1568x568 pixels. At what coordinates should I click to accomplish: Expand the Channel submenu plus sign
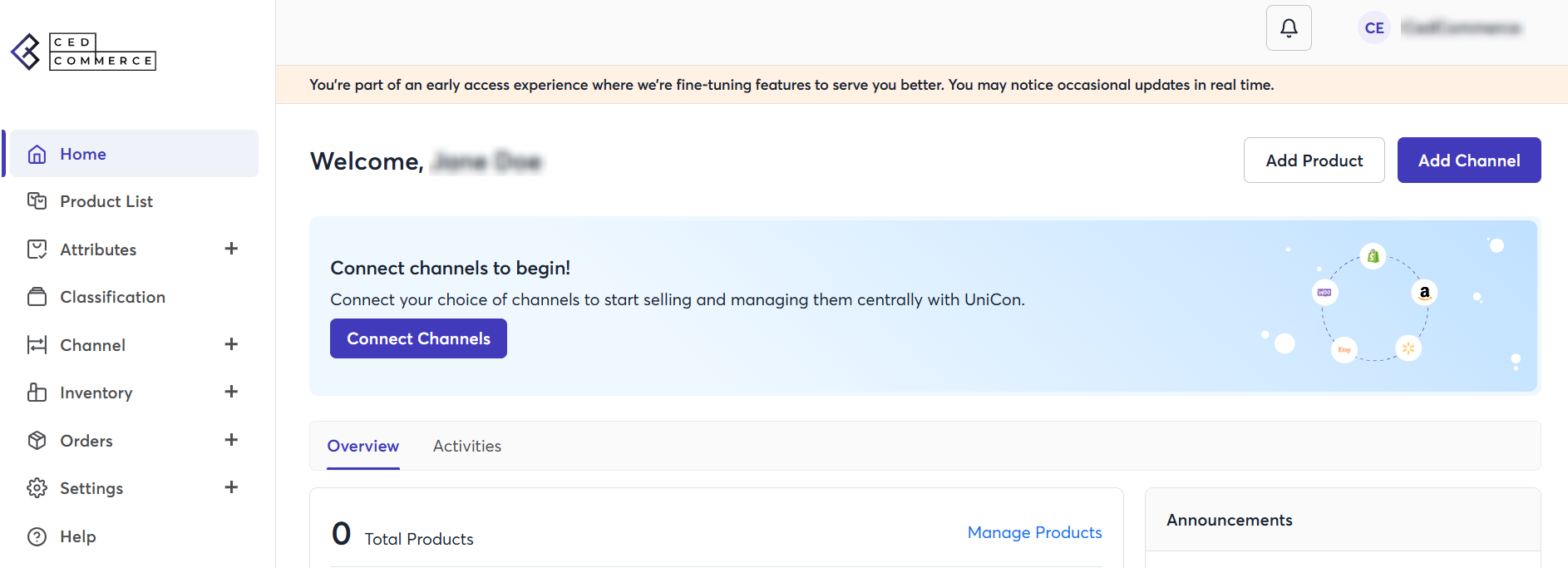click(231, 344)
